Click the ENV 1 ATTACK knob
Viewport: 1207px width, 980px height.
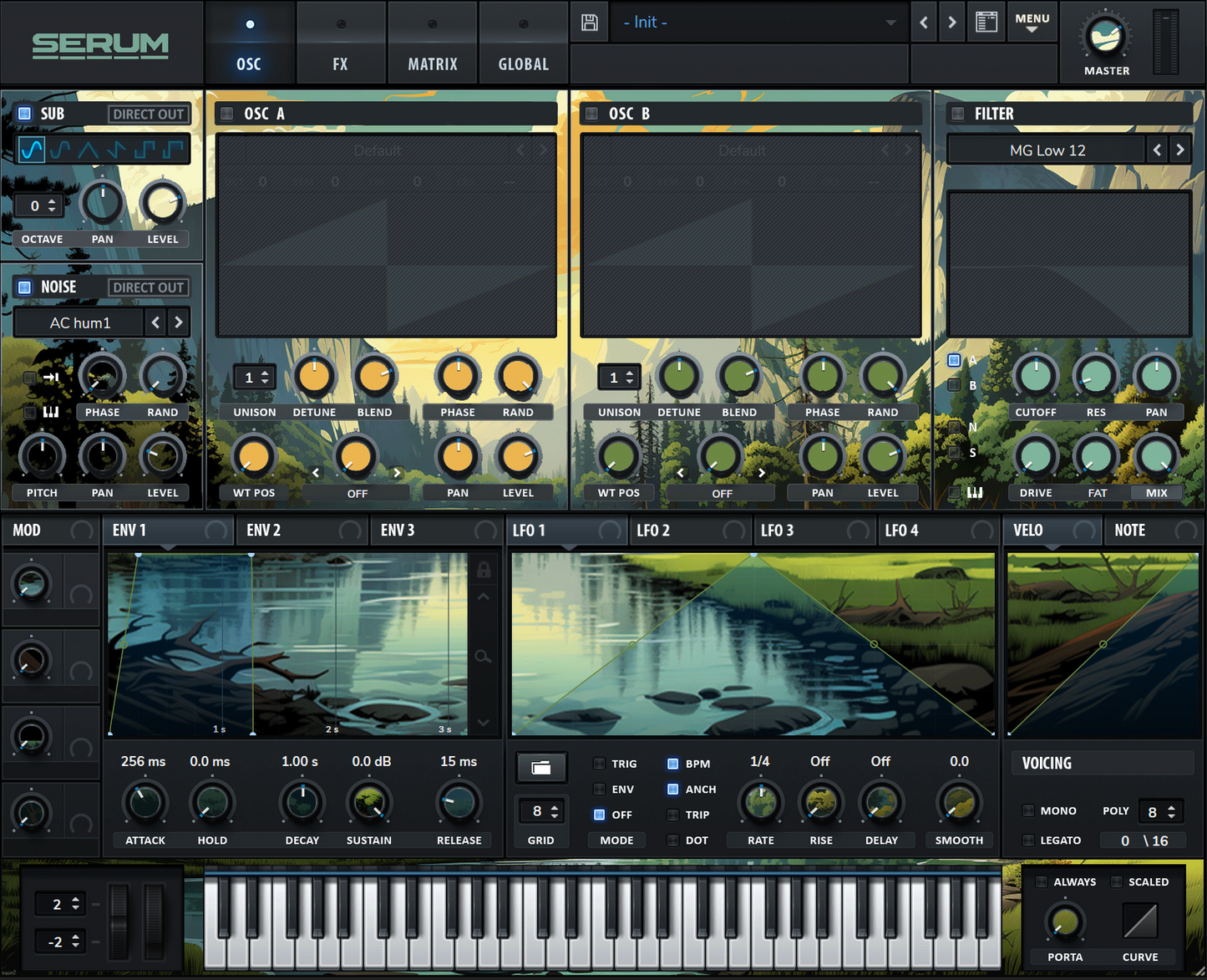click(145, 803)
